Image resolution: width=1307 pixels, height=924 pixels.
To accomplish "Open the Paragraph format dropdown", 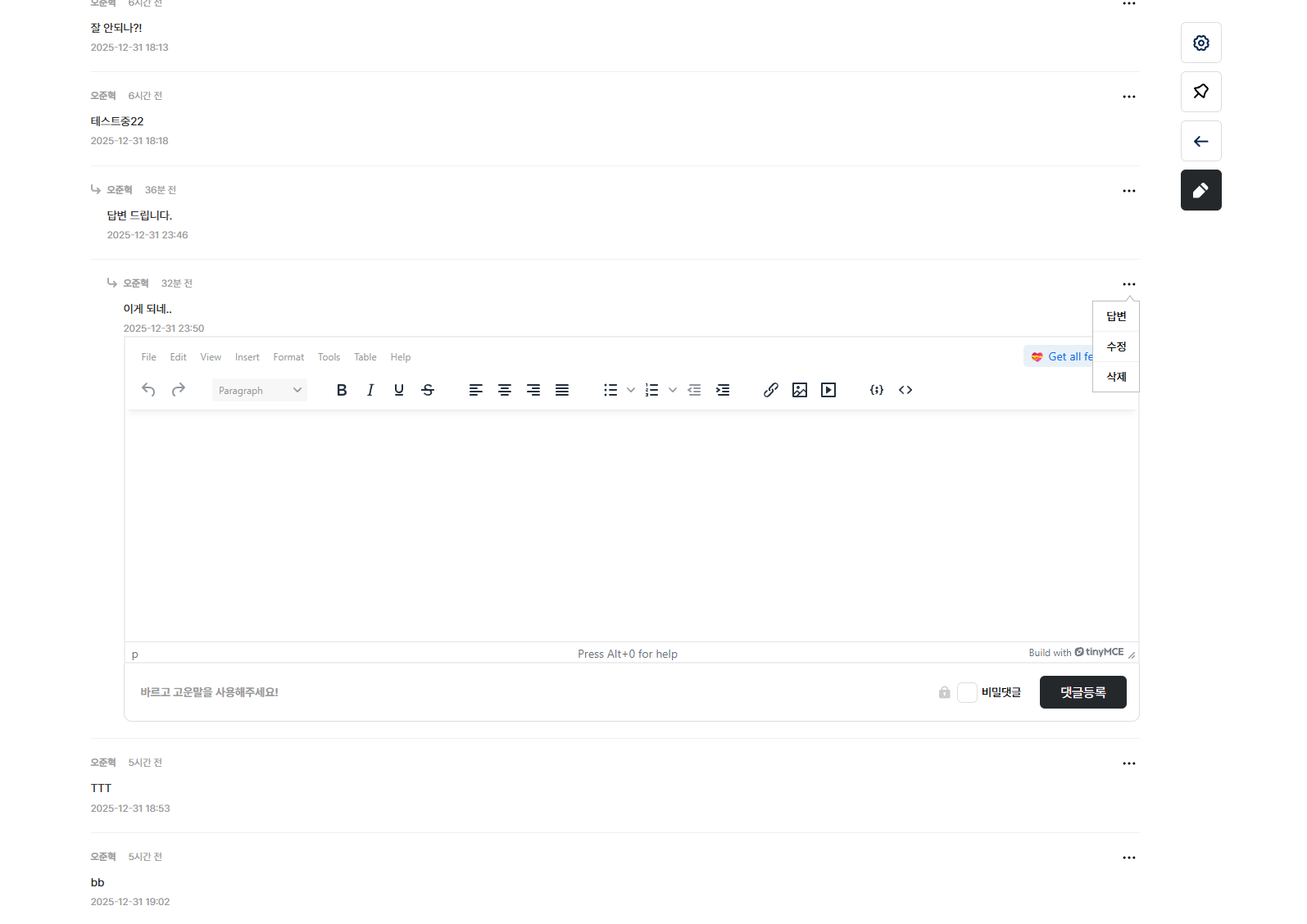I will [x=259, y=391].
